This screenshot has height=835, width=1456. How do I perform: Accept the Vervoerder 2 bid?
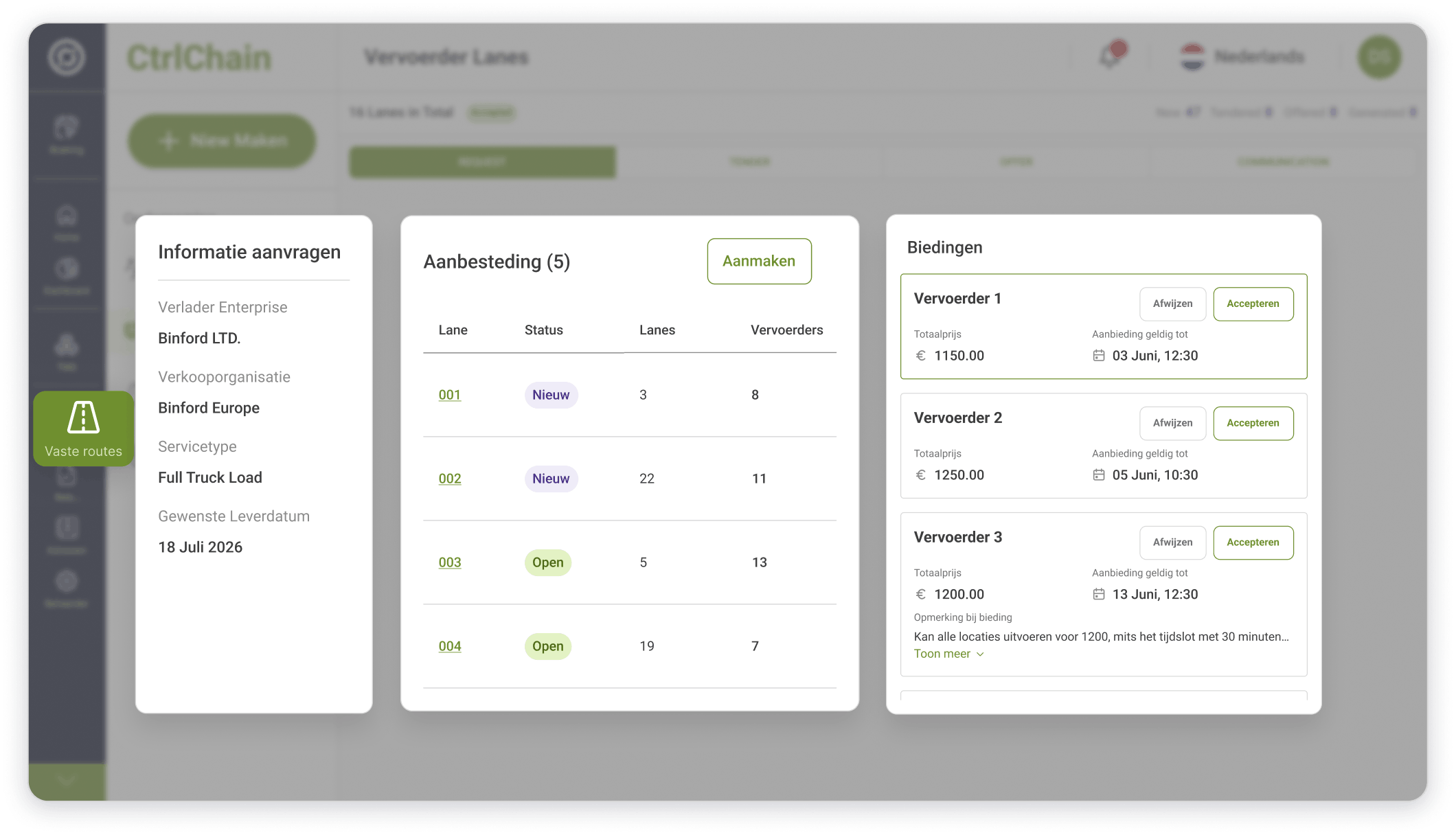[x=1253, y=423]
